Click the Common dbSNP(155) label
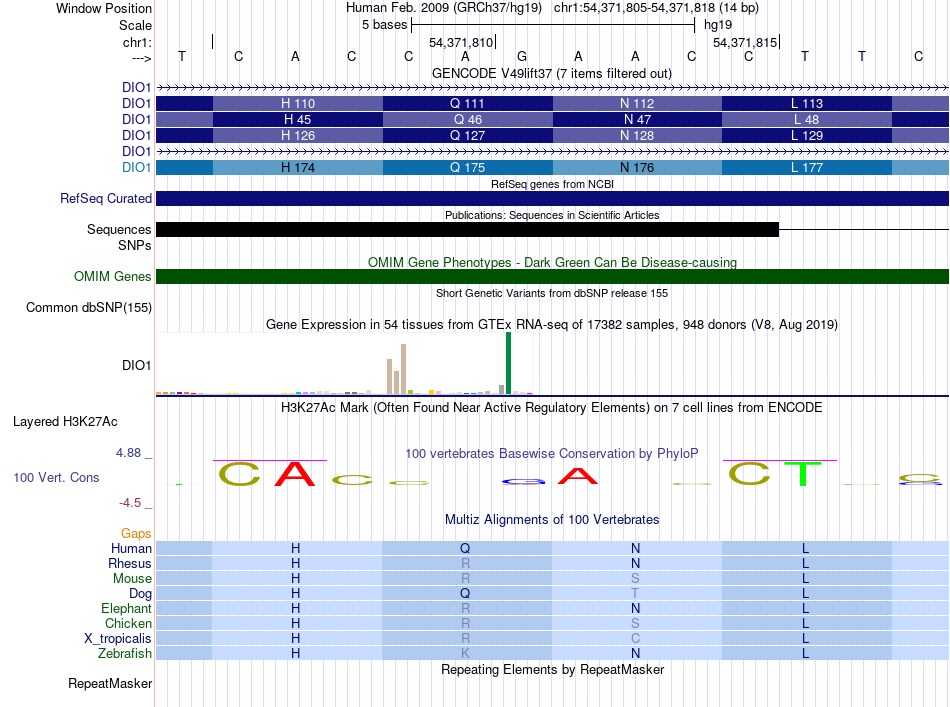Image resolution: width=950 pixels, height=707 pixels. point(88,308)
